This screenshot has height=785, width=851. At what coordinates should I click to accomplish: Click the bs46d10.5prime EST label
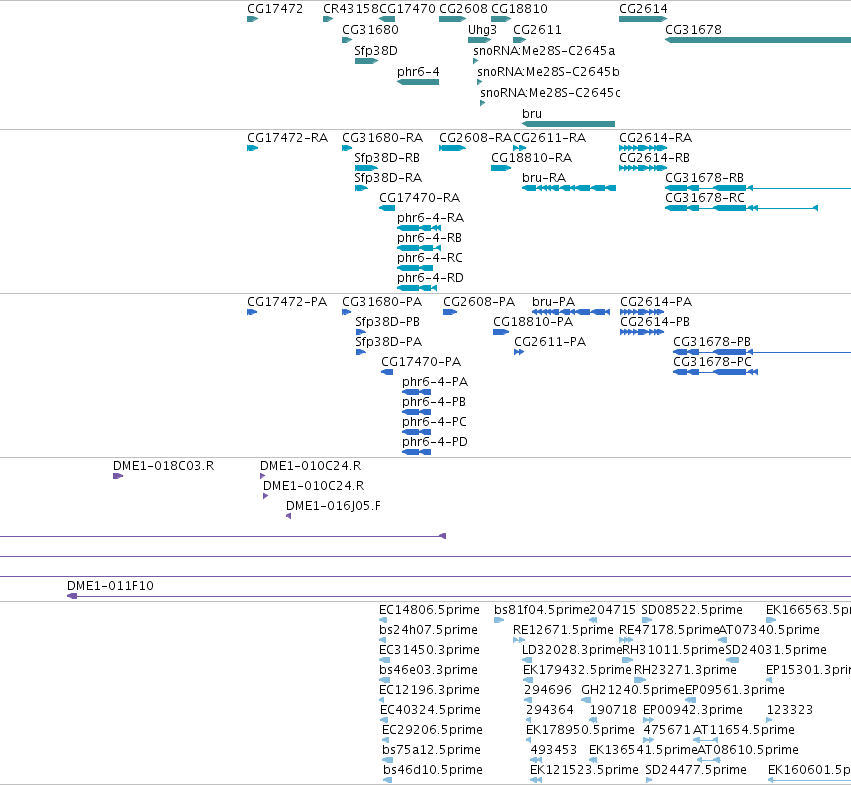pyautogui.click(x=433, y=770)
